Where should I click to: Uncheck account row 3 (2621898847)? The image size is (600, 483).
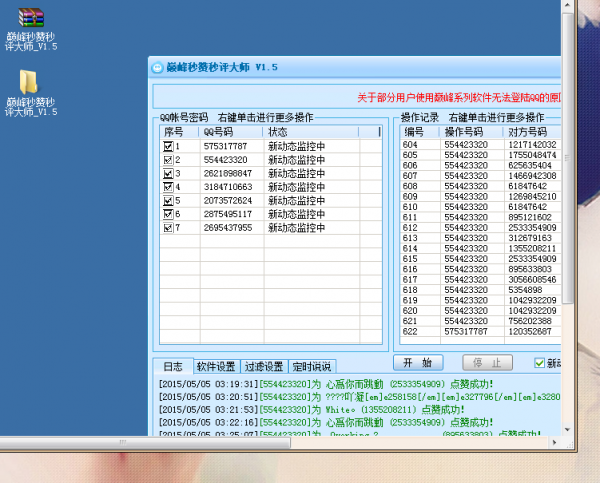click(x=168, y=173)
